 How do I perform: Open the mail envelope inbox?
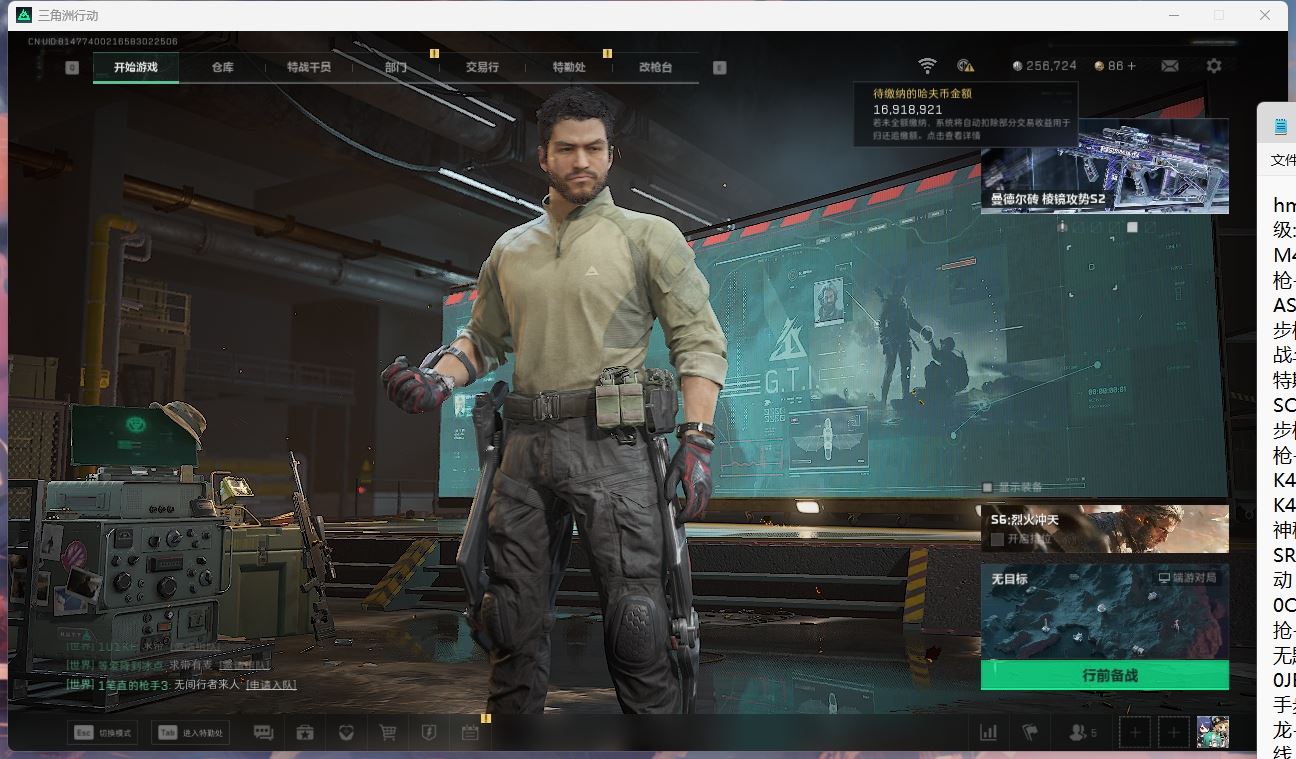coord(1169,66)
